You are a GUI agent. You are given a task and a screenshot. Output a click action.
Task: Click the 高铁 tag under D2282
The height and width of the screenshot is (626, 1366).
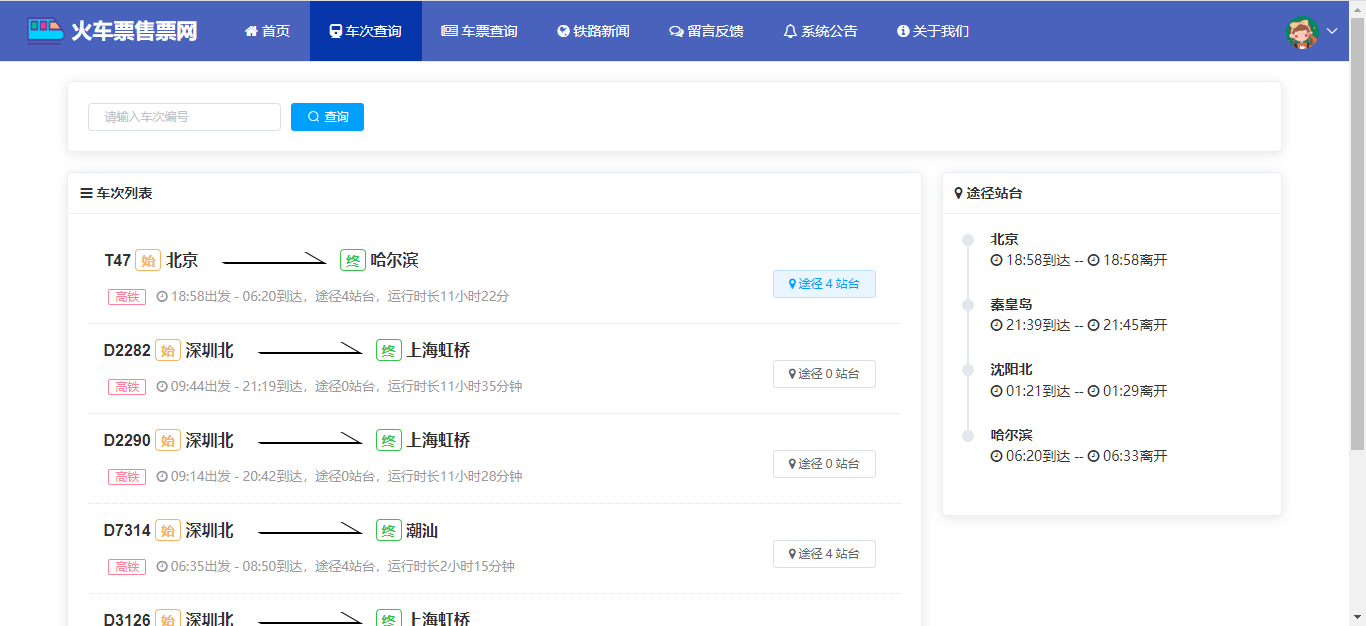pyautogui.click(x=127, y=387)
